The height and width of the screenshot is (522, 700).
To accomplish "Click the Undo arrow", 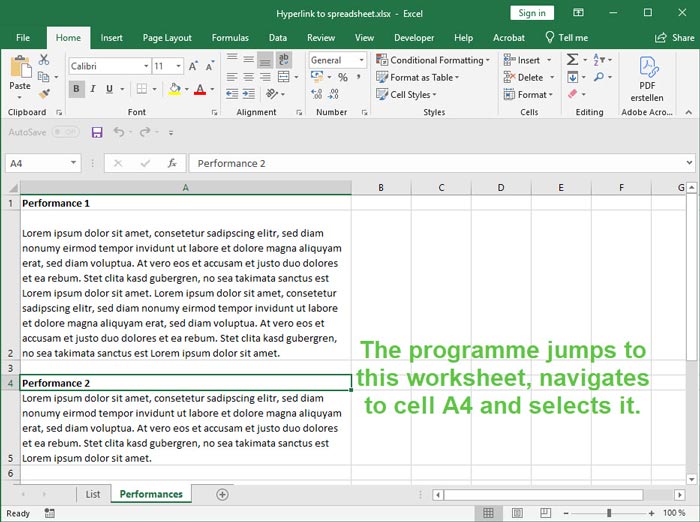I will [x=118, y=132].
